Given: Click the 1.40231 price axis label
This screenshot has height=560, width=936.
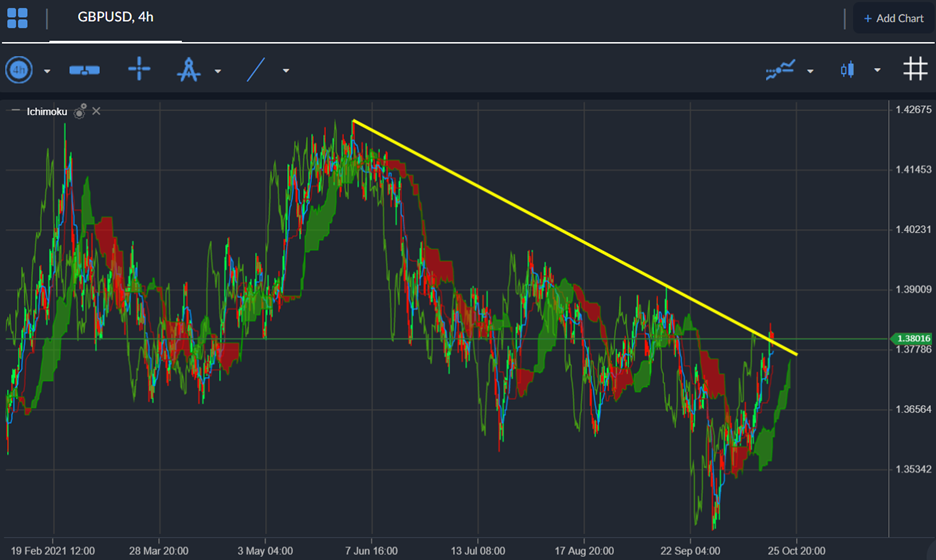Looking at the screenshot, I should click(913, 229).
